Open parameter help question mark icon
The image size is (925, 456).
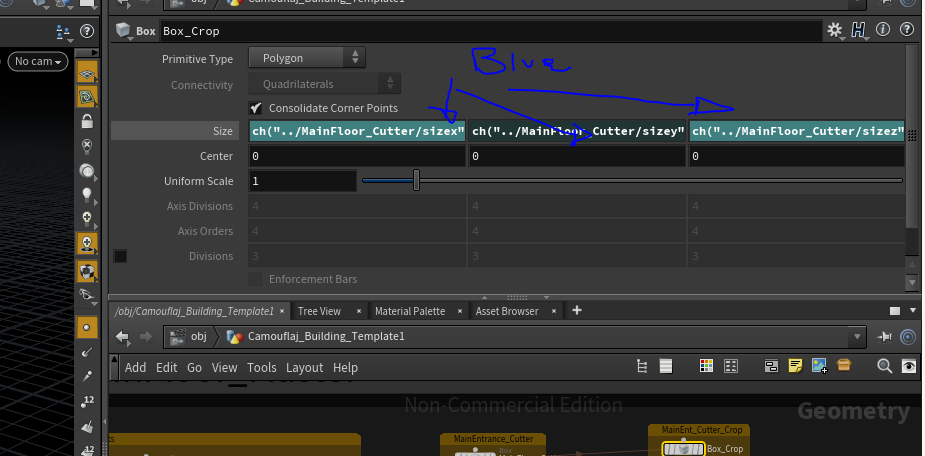click(907, 29)
